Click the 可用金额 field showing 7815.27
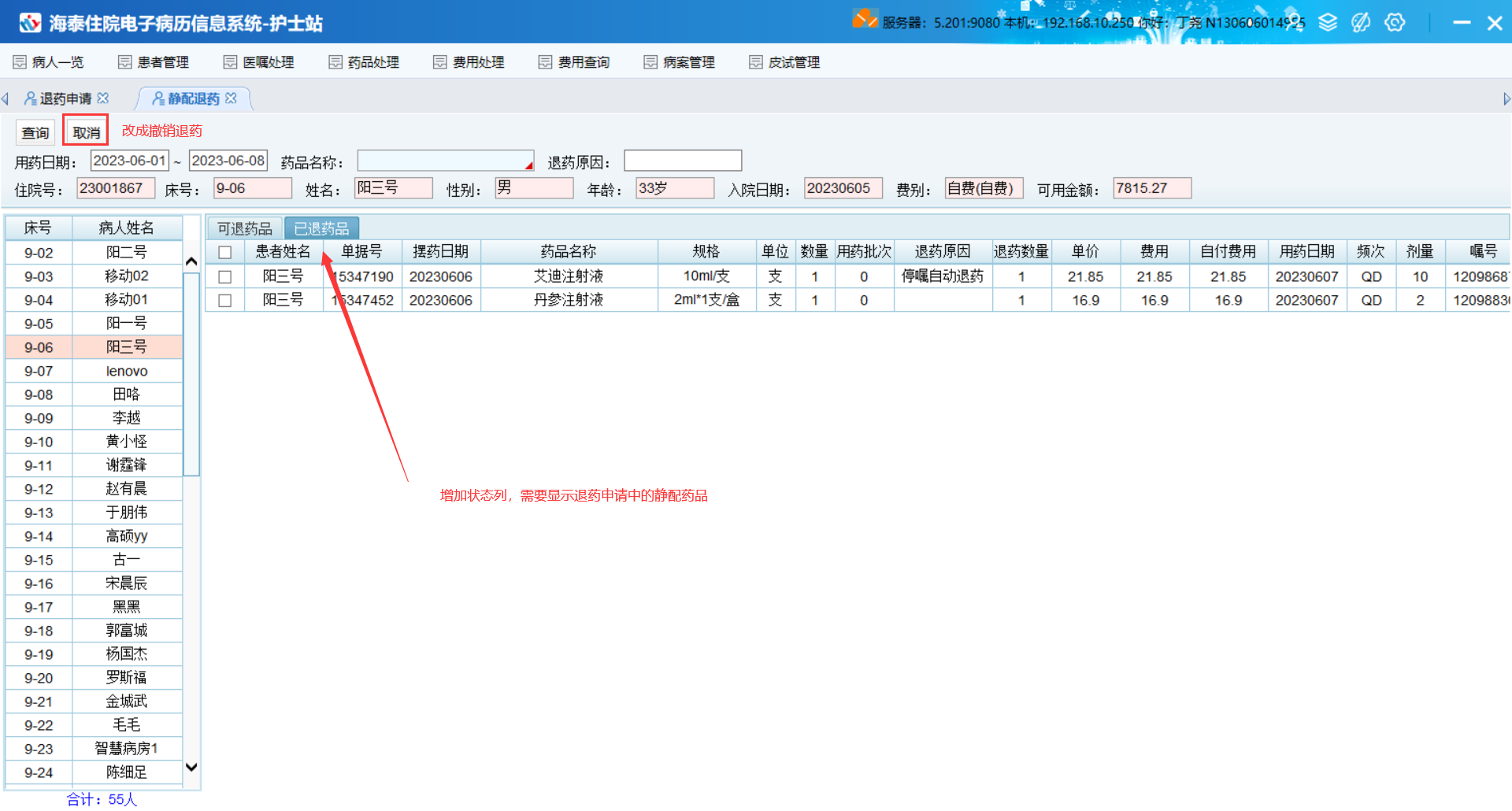Viewport: 1512px width, 811px height. click(x=1152, y=188)
